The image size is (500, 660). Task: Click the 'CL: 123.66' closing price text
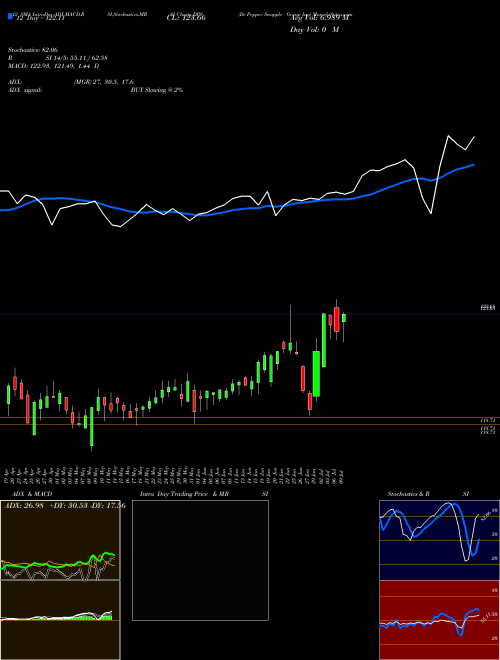(188, 18)
